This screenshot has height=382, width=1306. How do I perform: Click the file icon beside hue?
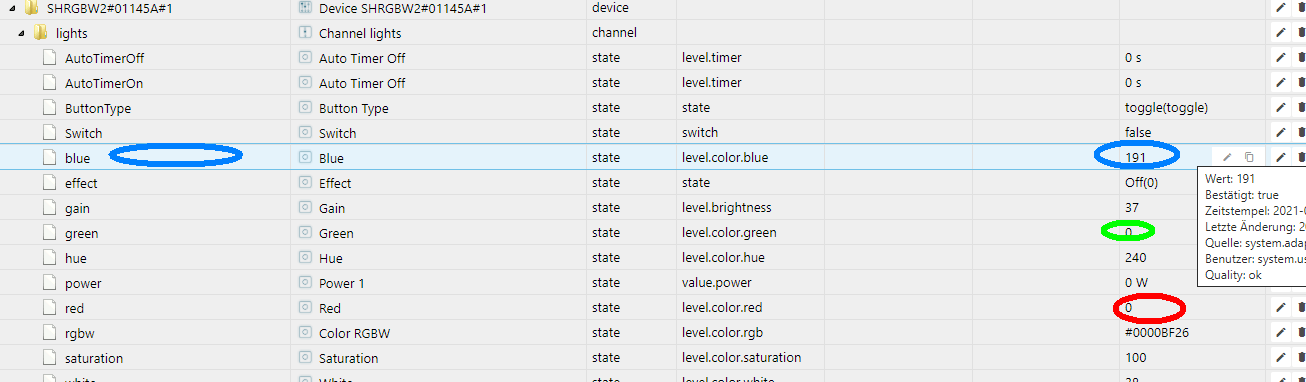point(50,258)
